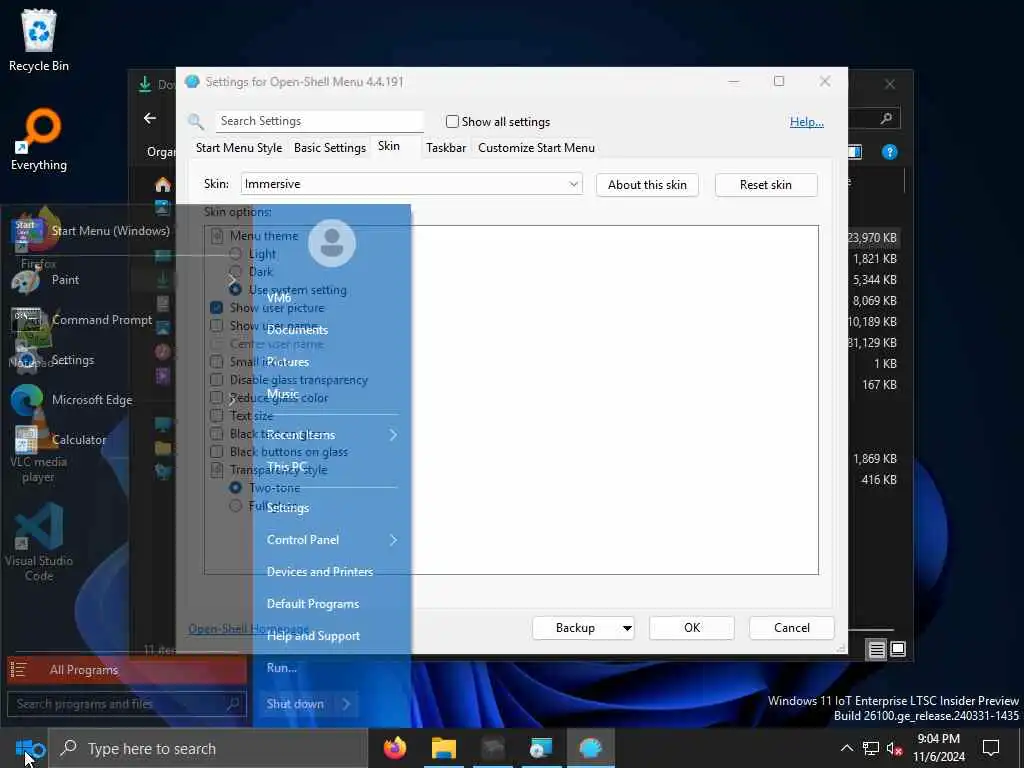Switch Explorer to large icons view

[x=898, y=649]
